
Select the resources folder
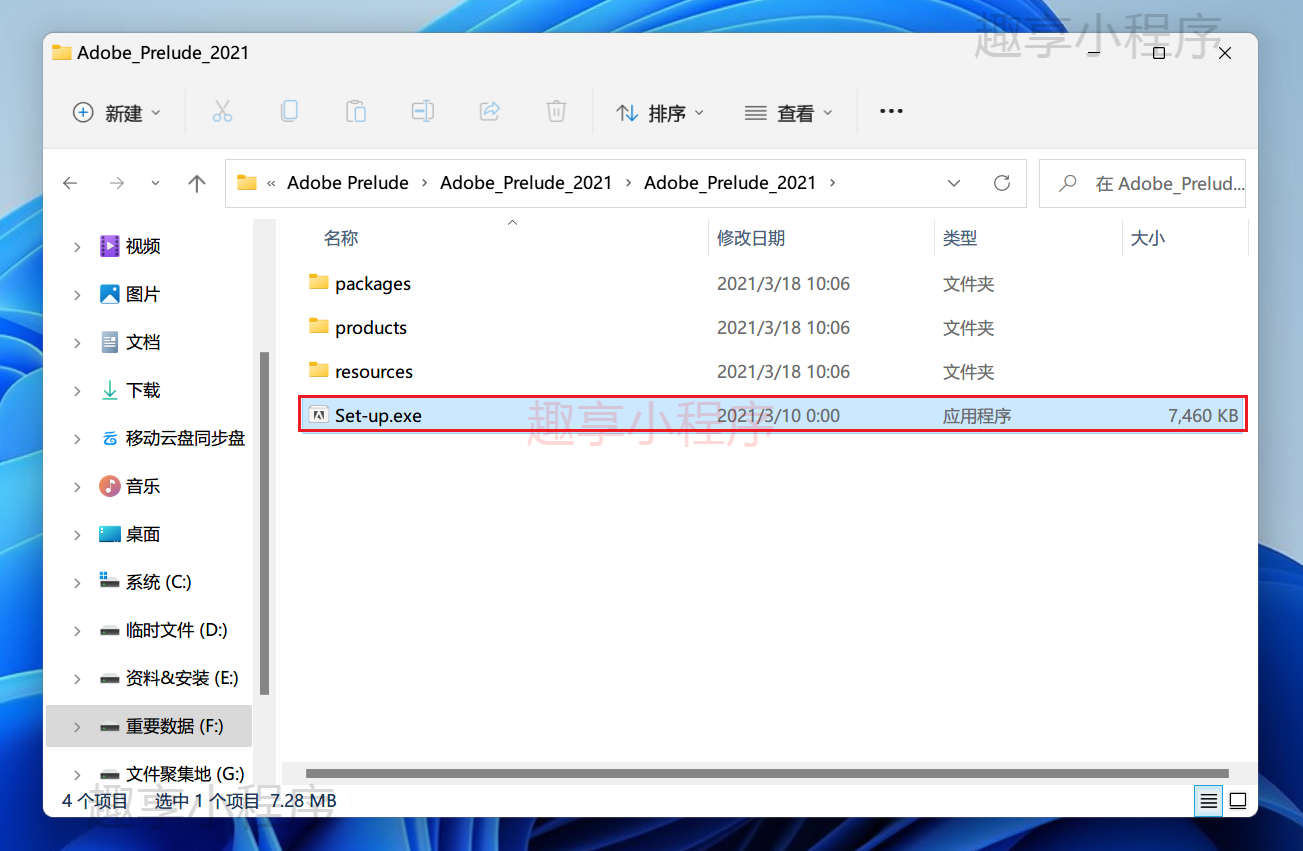point(773,372)
